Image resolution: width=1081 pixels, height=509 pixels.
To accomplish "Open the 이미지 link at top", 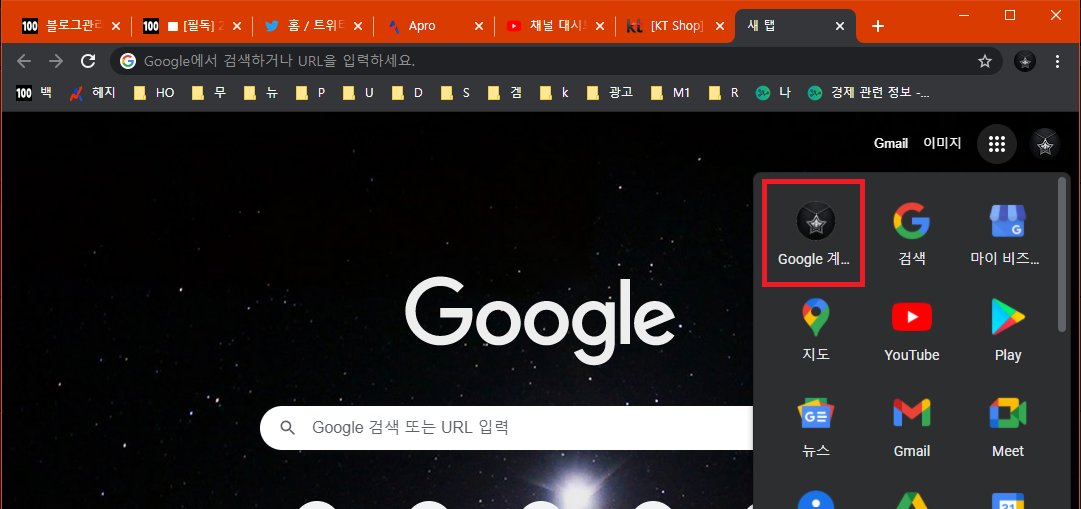I will click(x=942, y=143).
